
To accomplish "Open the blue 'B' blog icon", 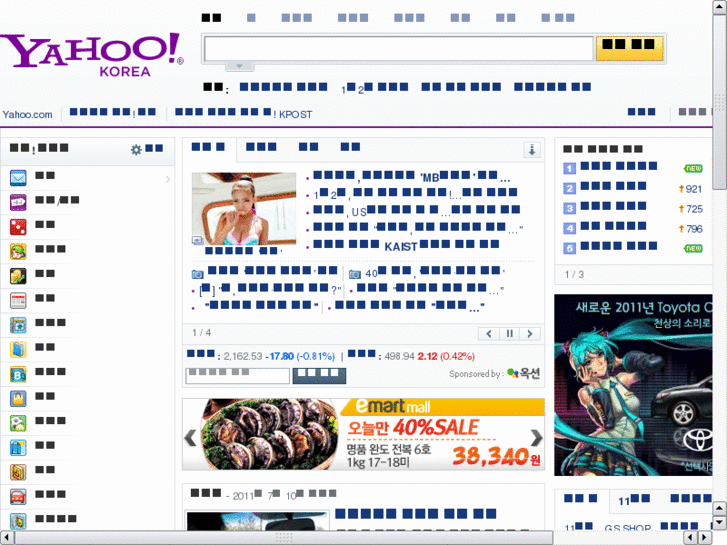I will point(18,374).
